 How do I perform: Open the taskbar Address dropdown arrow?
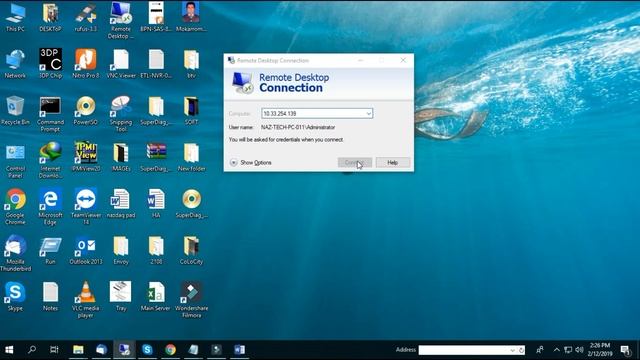[512, 350]
